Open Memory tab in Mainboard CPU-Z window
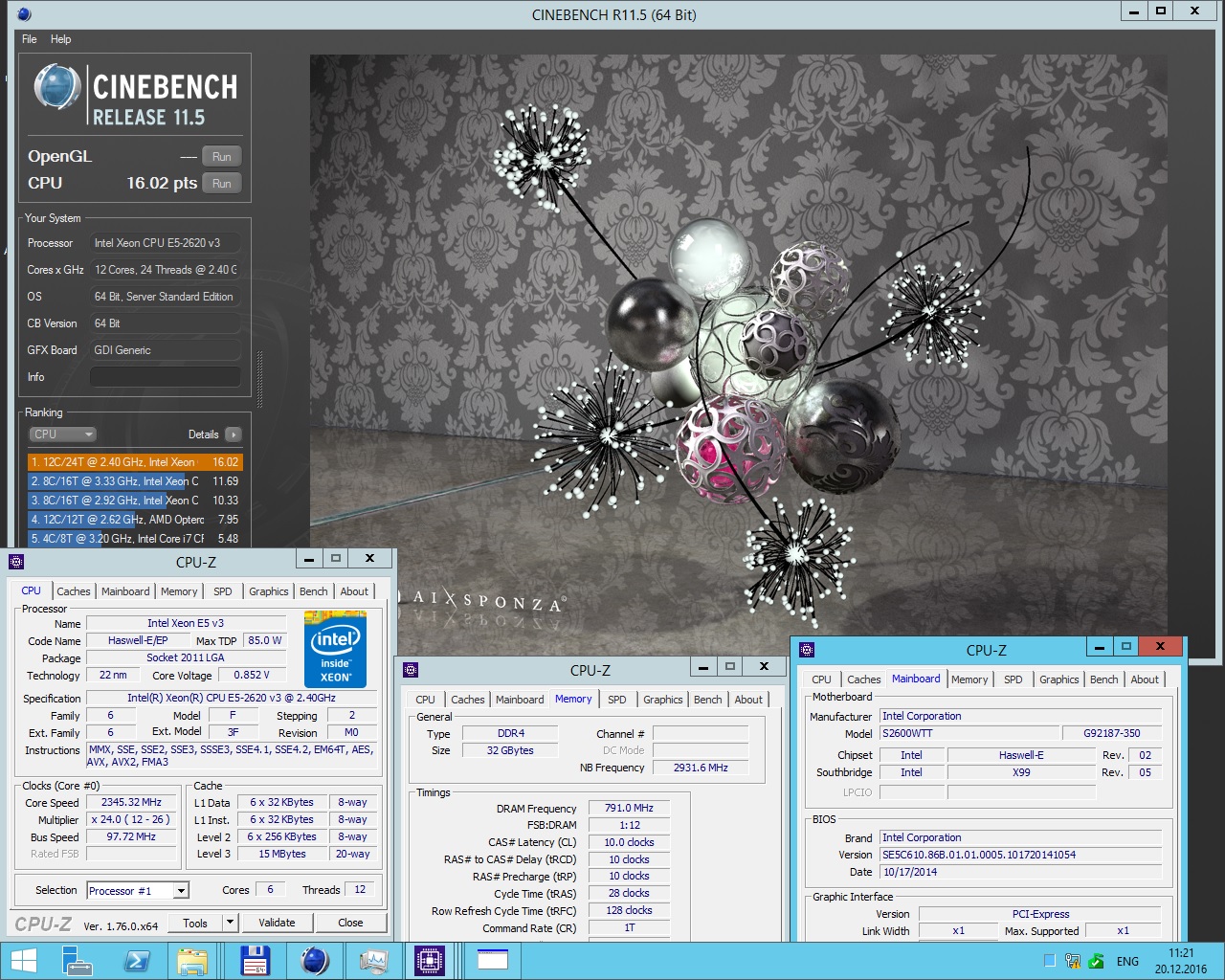The width and height of the screenshot is (1225, 980). (969, 679)
